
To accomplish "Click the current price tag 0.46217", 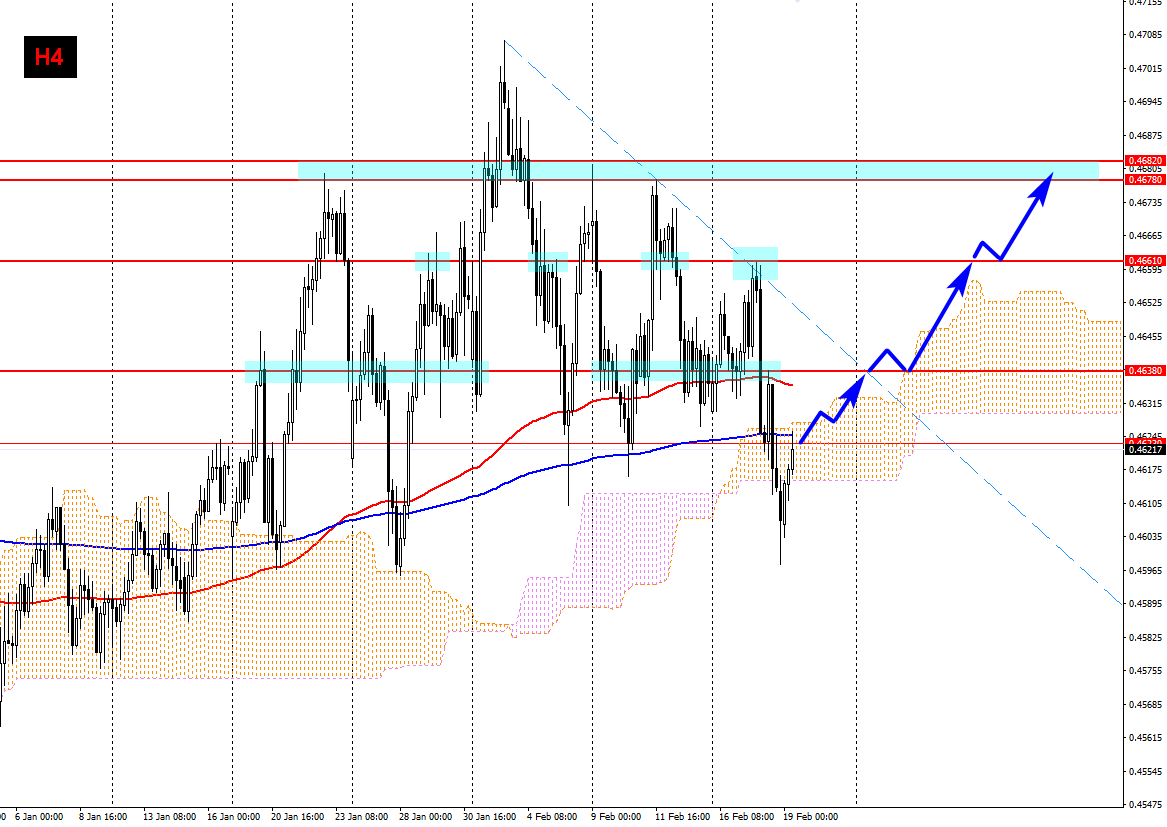I will 1145,450.
